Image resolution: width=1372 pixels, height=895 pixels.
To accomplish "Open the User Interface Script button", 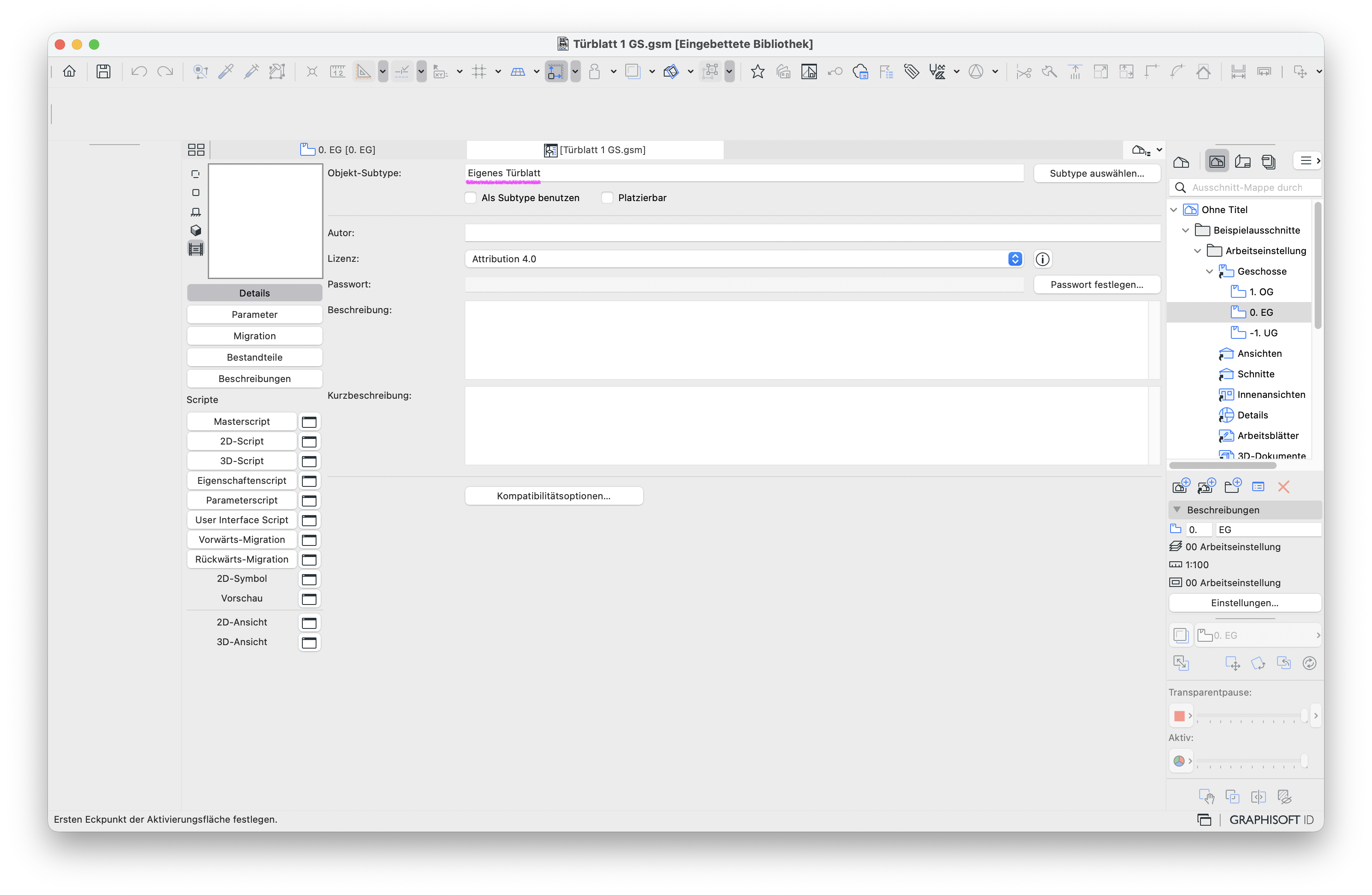I will coord(242,519).
